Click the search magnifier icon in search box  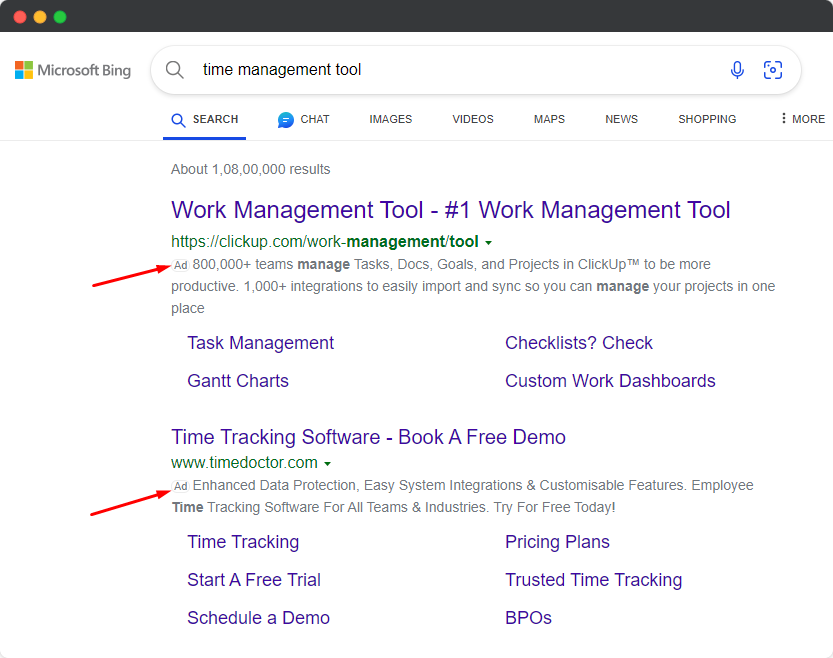pyautogui.click(x=174, y=70)
